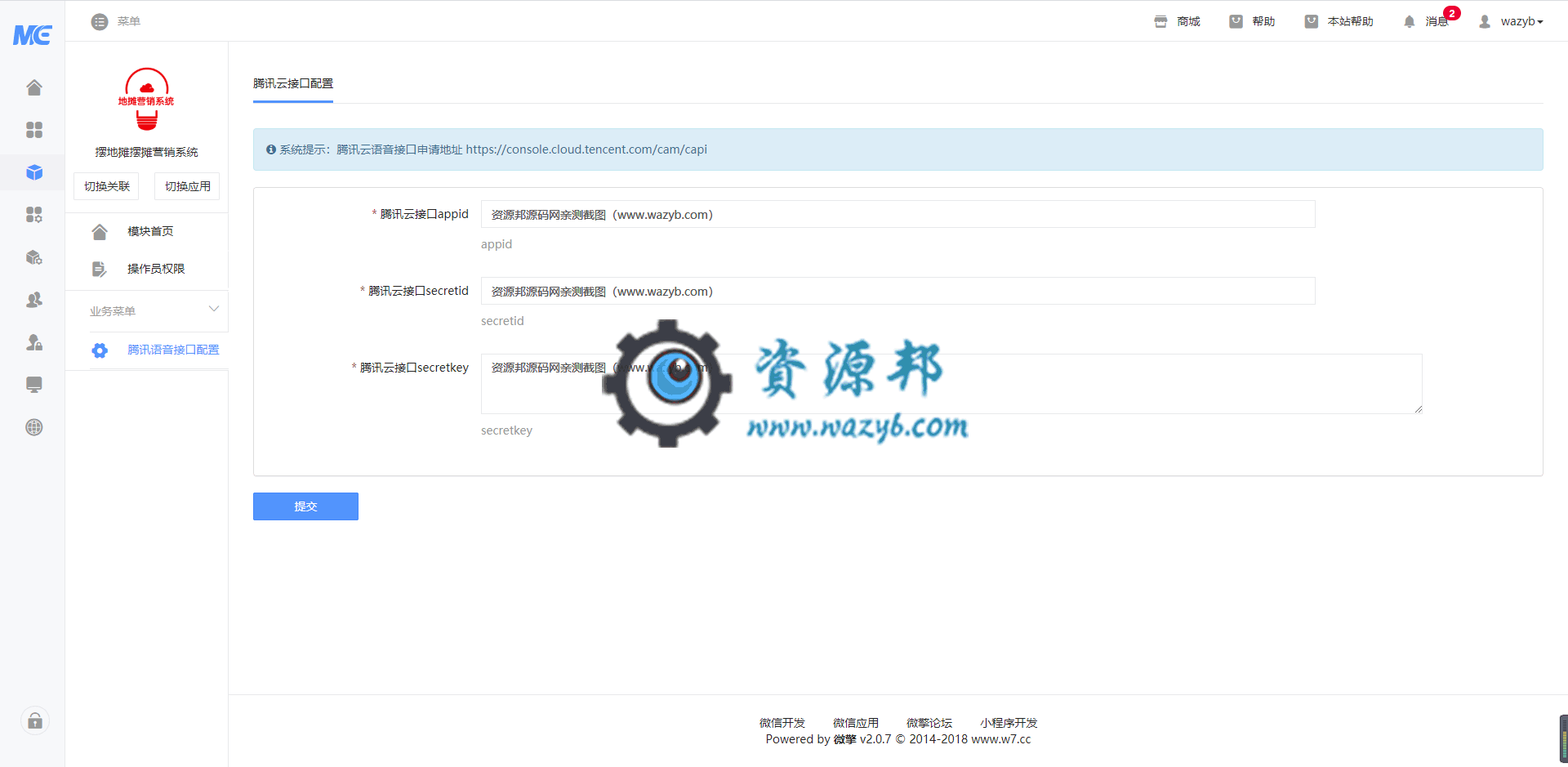Click the 'appid' hint text below the first field
Image resolution: width=1568 pixels, height=767 pixels.
(x=497, y=244)
